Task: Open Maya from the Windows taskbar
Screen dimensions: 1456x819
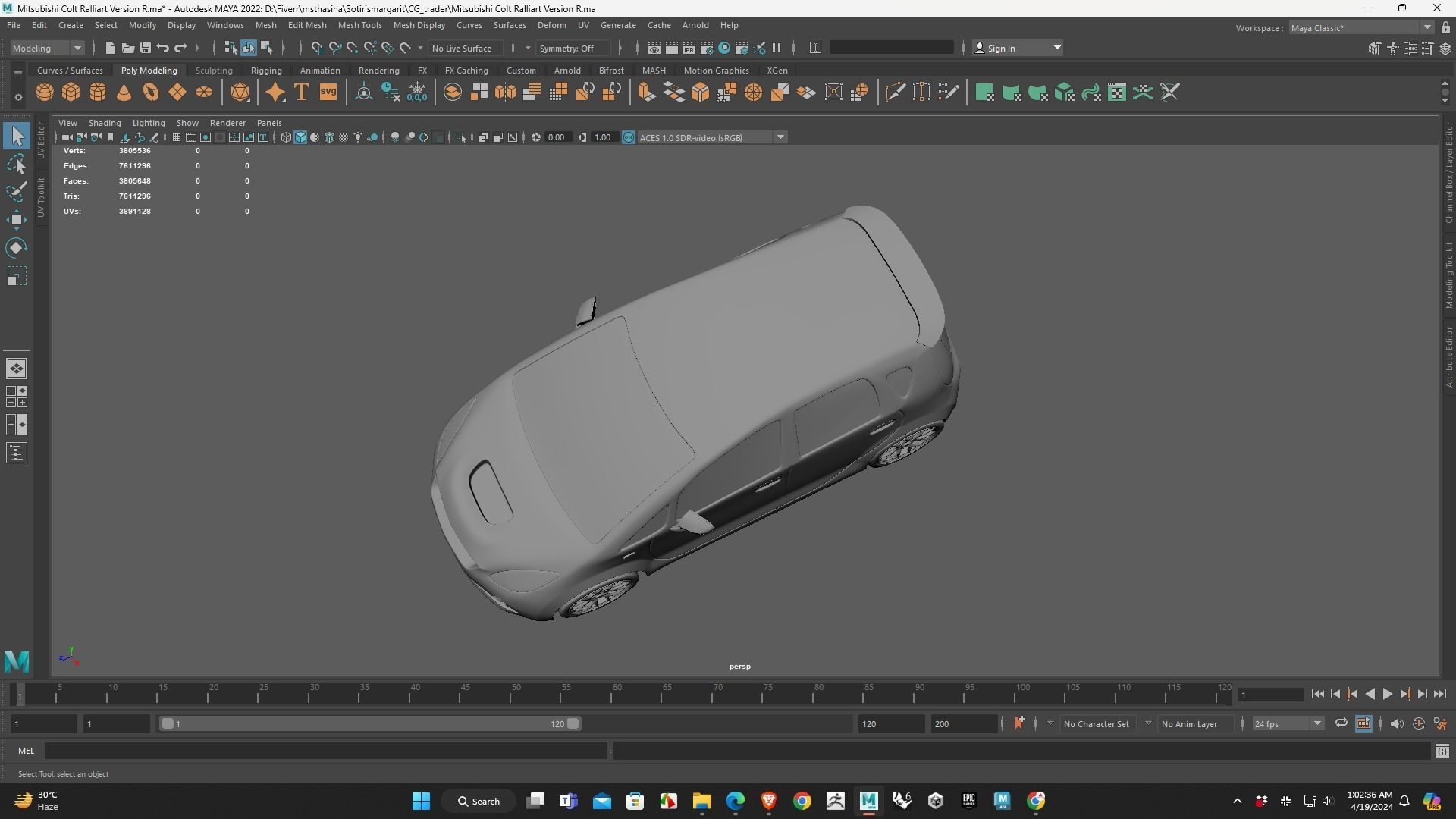Action: pyautogui.click(x=869, y=801)
